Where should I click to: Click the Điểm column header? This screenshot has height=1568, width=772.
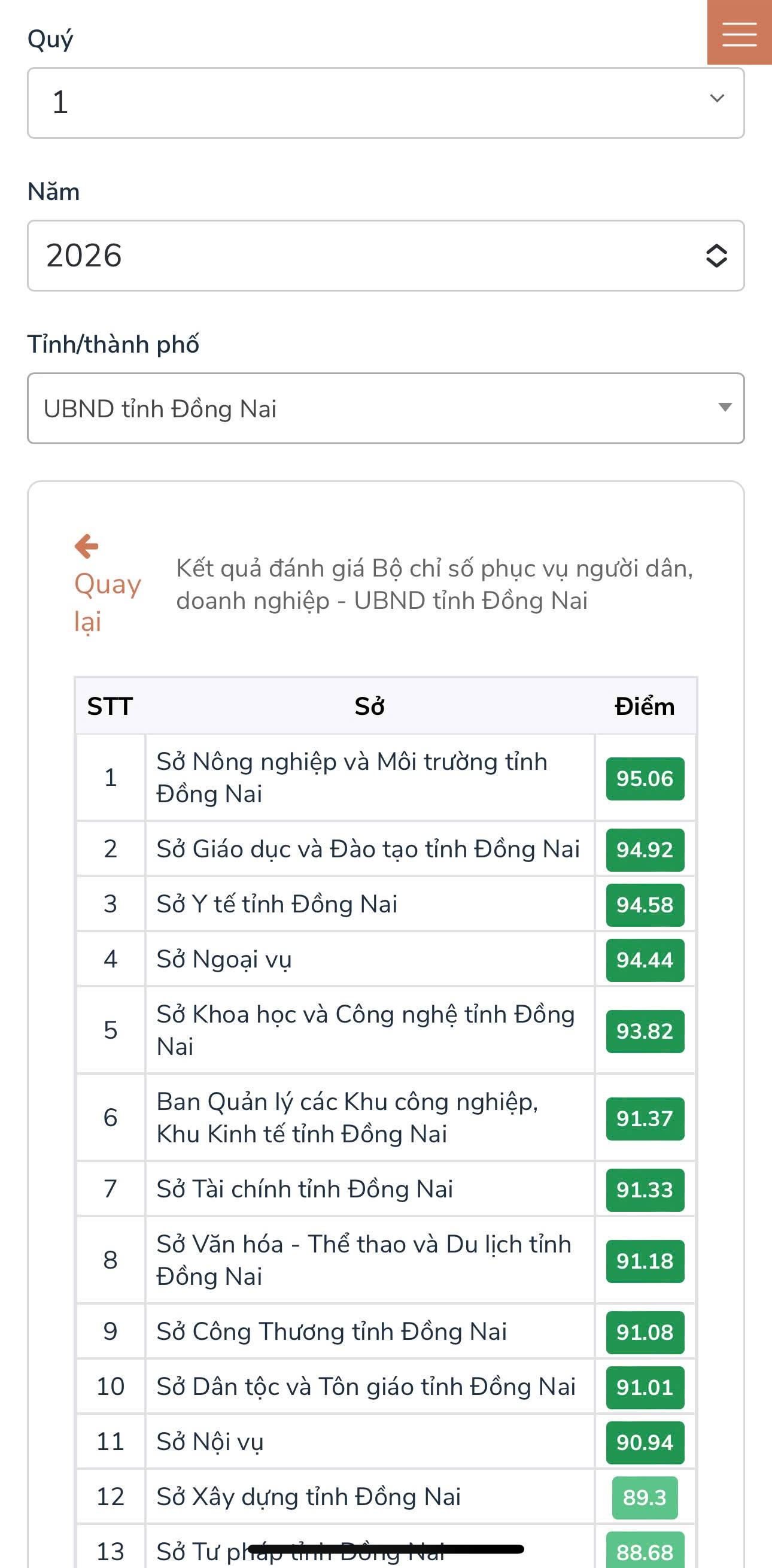point(645,706)
